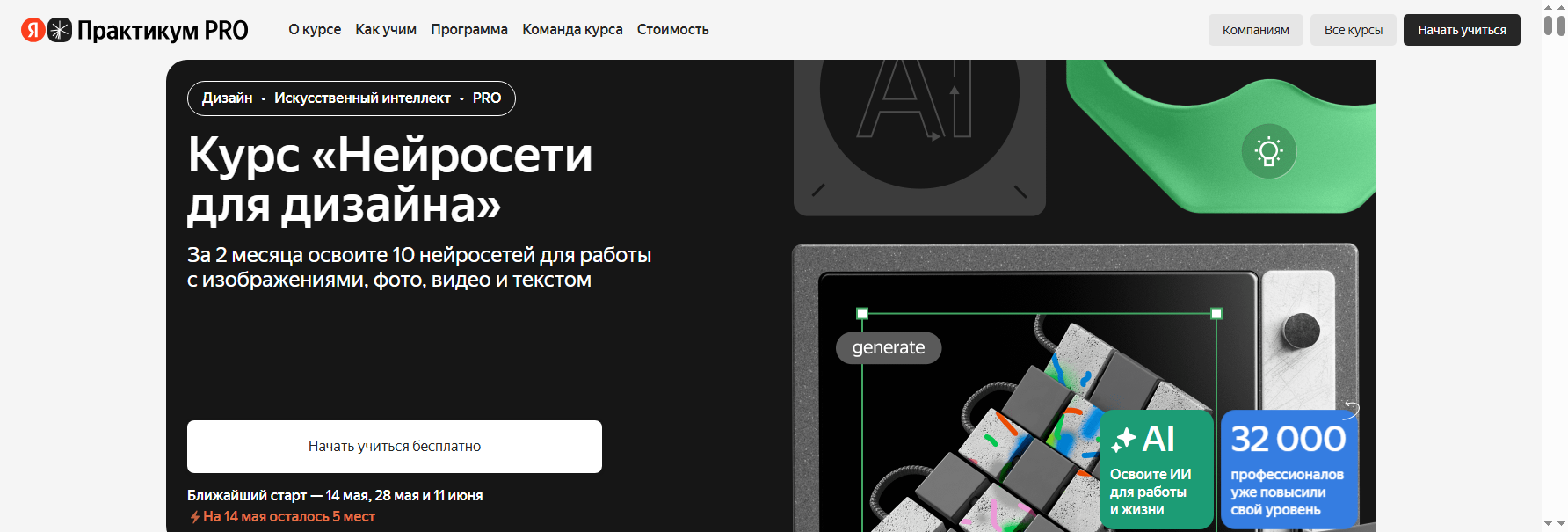
Task: Go to the О курсе section
Action: tap(315, 29)
